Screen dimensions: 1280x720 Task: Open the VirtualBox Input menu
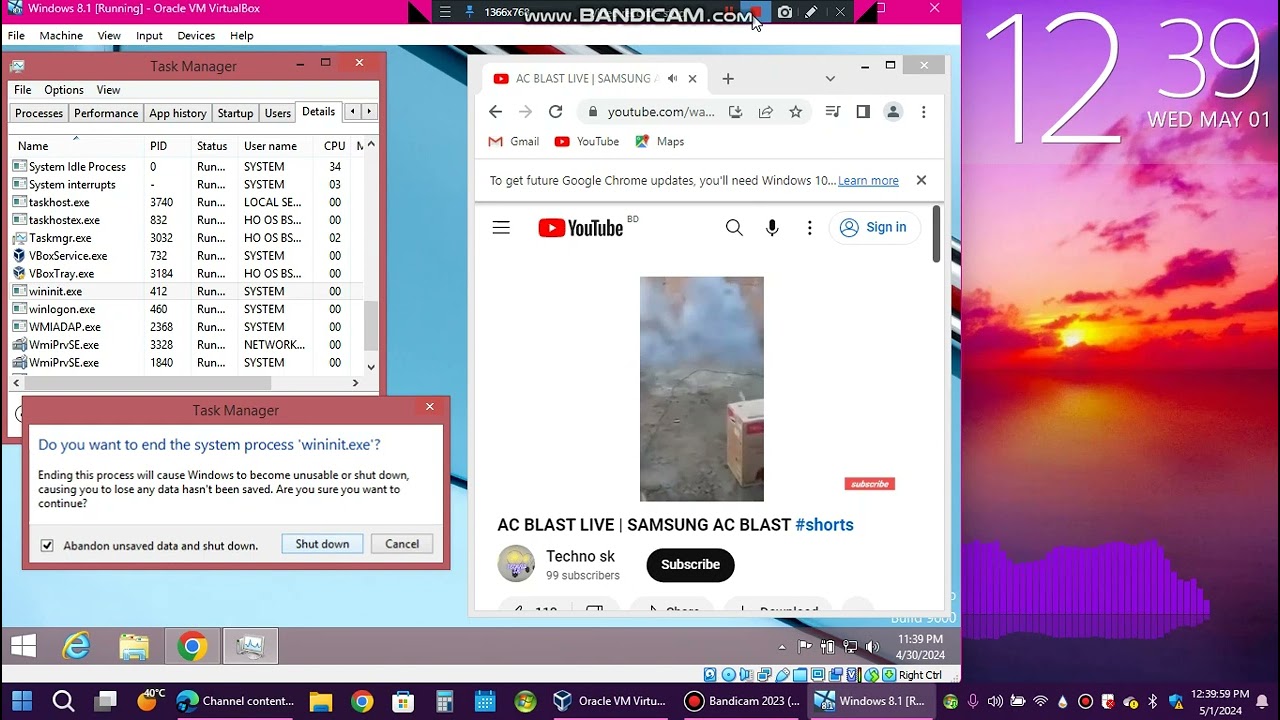pyautogui.click(x=149, y=35)
